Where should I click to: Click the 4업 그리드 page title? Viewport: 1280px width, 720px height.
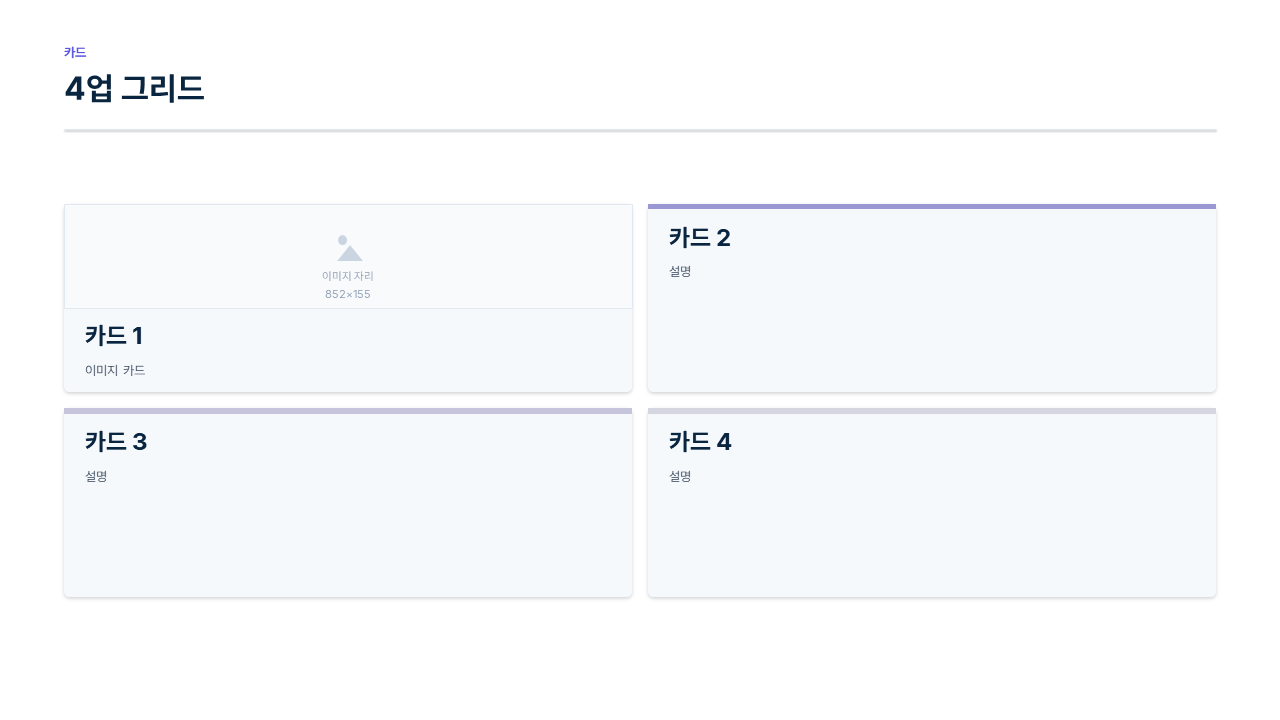(134, 89)
